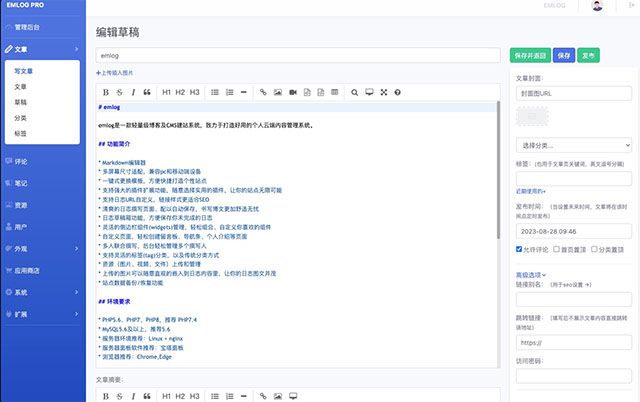Toggle preview in summary editor toolbar
This screenshot has height=402, width=640.
(x=293, y=396)
